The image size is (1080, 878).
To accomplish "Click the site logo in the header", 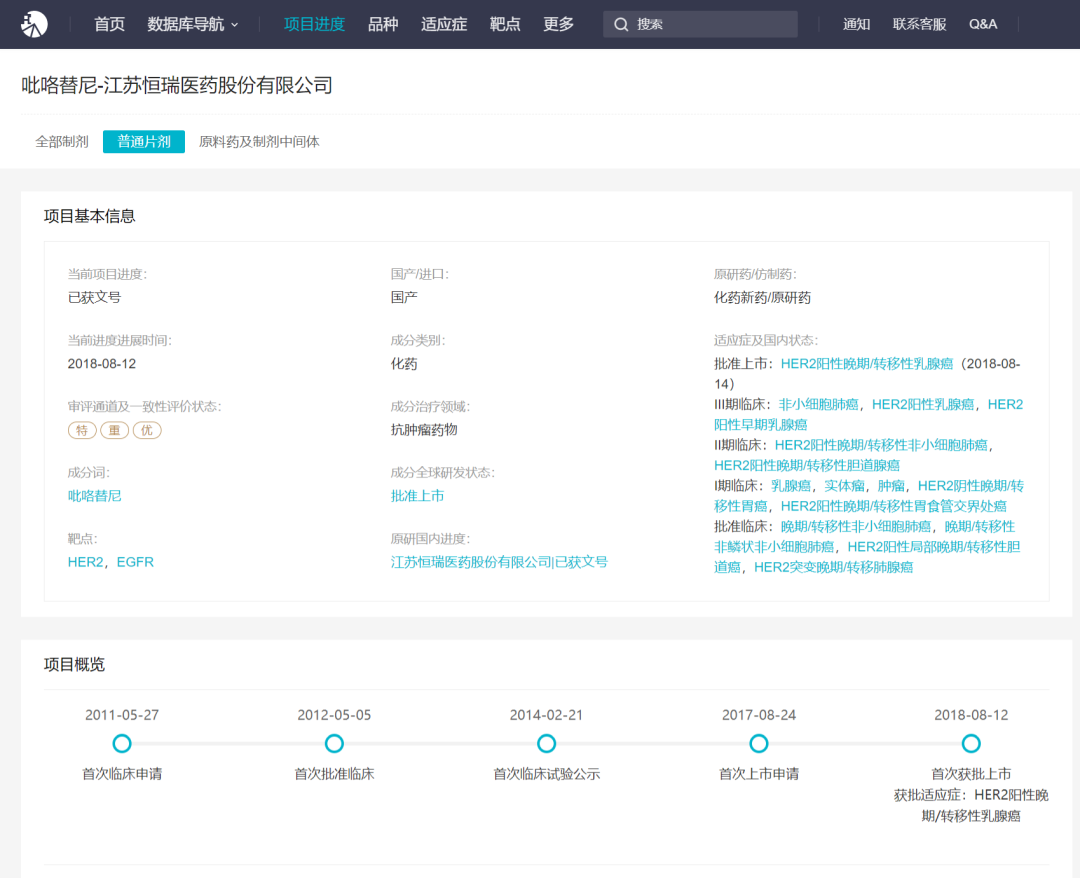I will tap(34, 24).
